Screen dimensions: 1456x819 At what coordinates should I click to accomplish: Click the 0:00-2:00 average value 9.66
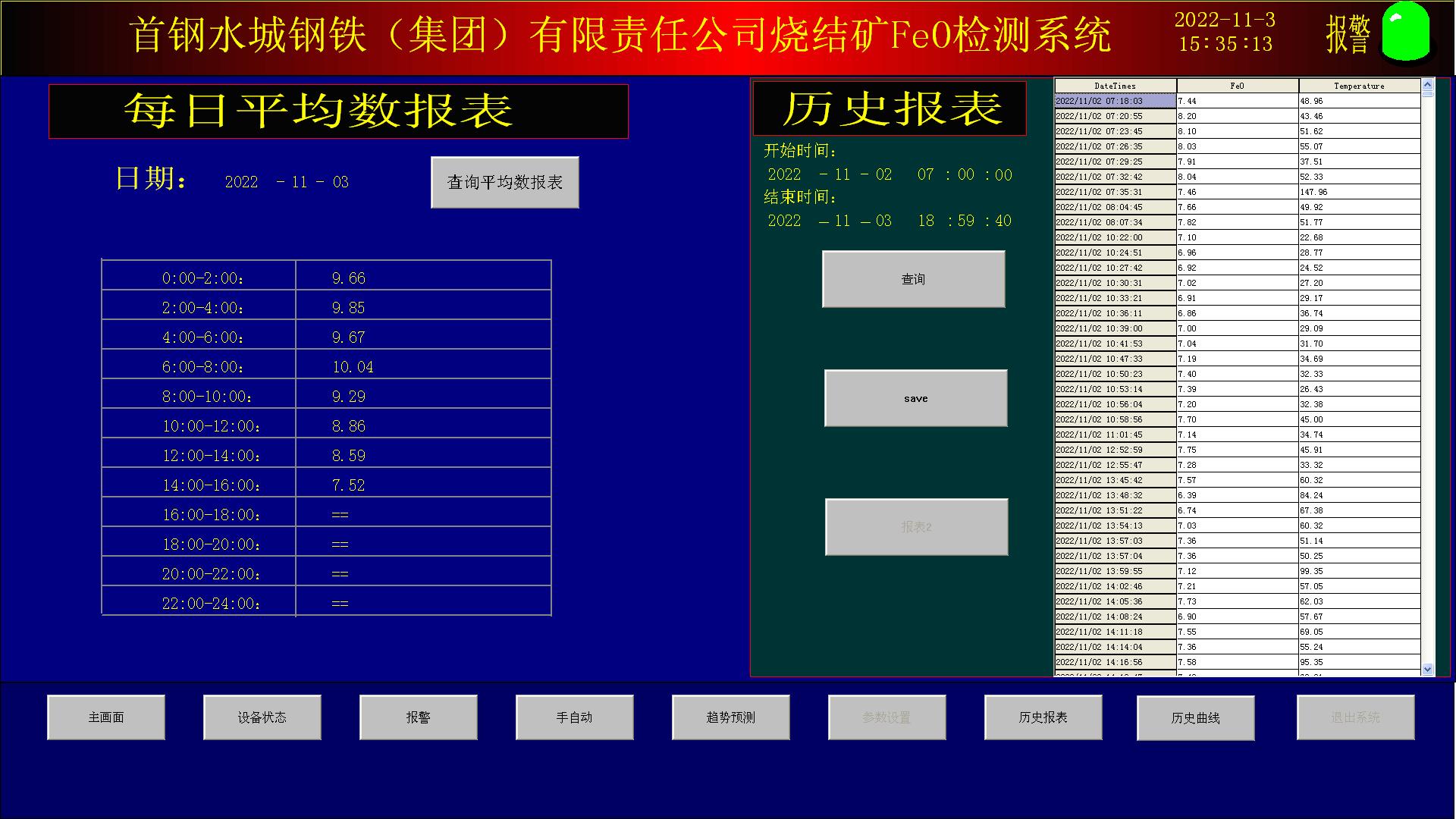[349, 278]
